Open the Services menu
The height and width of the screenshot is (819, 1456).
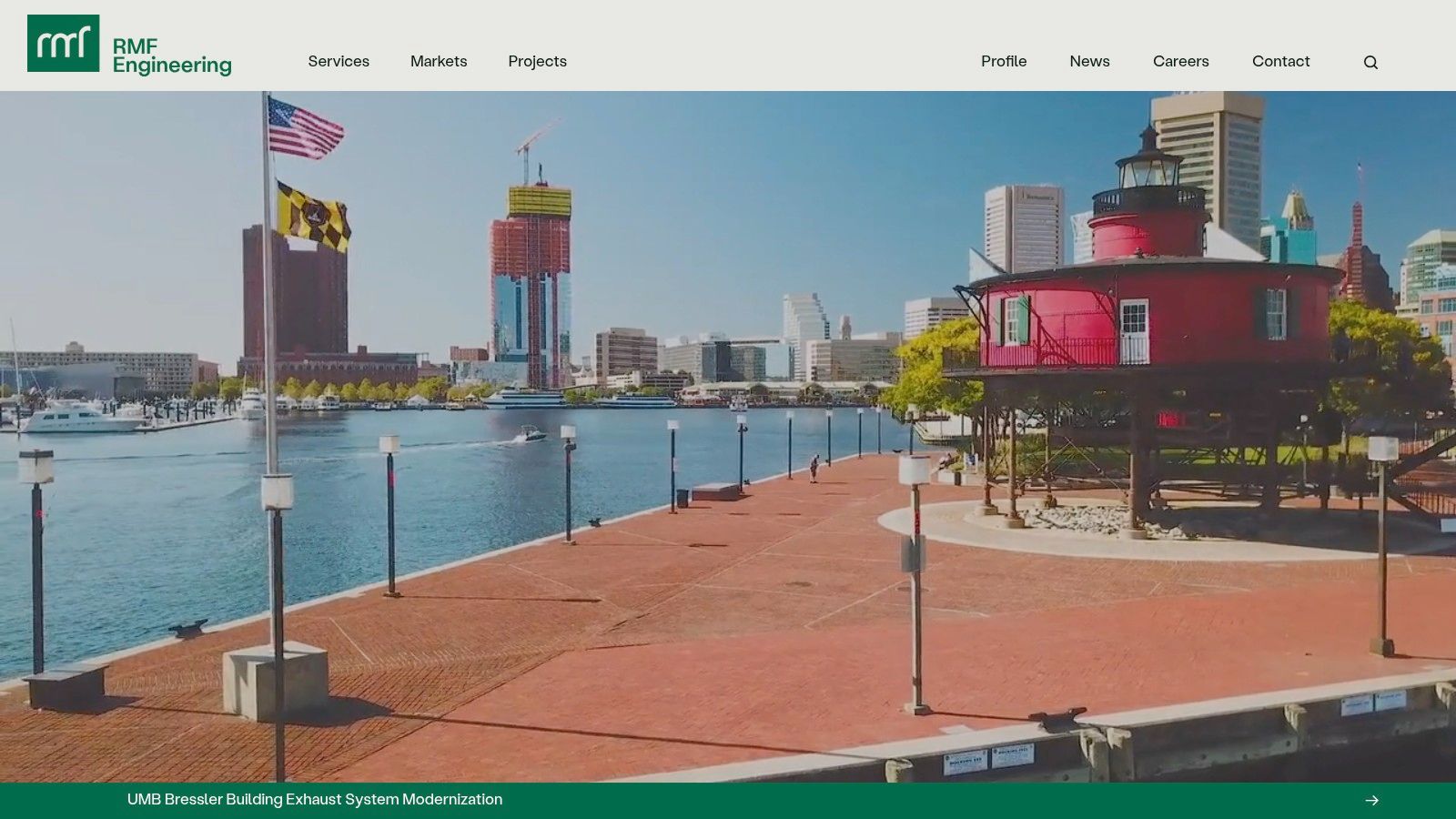click(339, 61)
